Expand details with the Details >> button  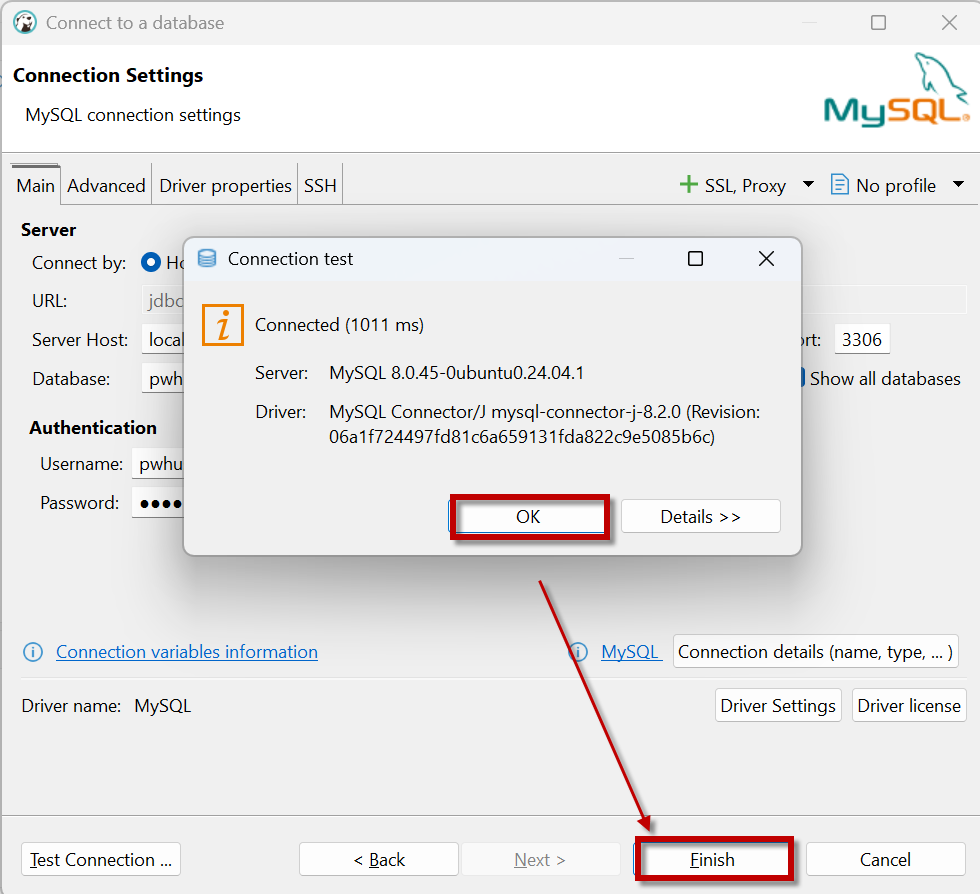(x=700, y=517)
